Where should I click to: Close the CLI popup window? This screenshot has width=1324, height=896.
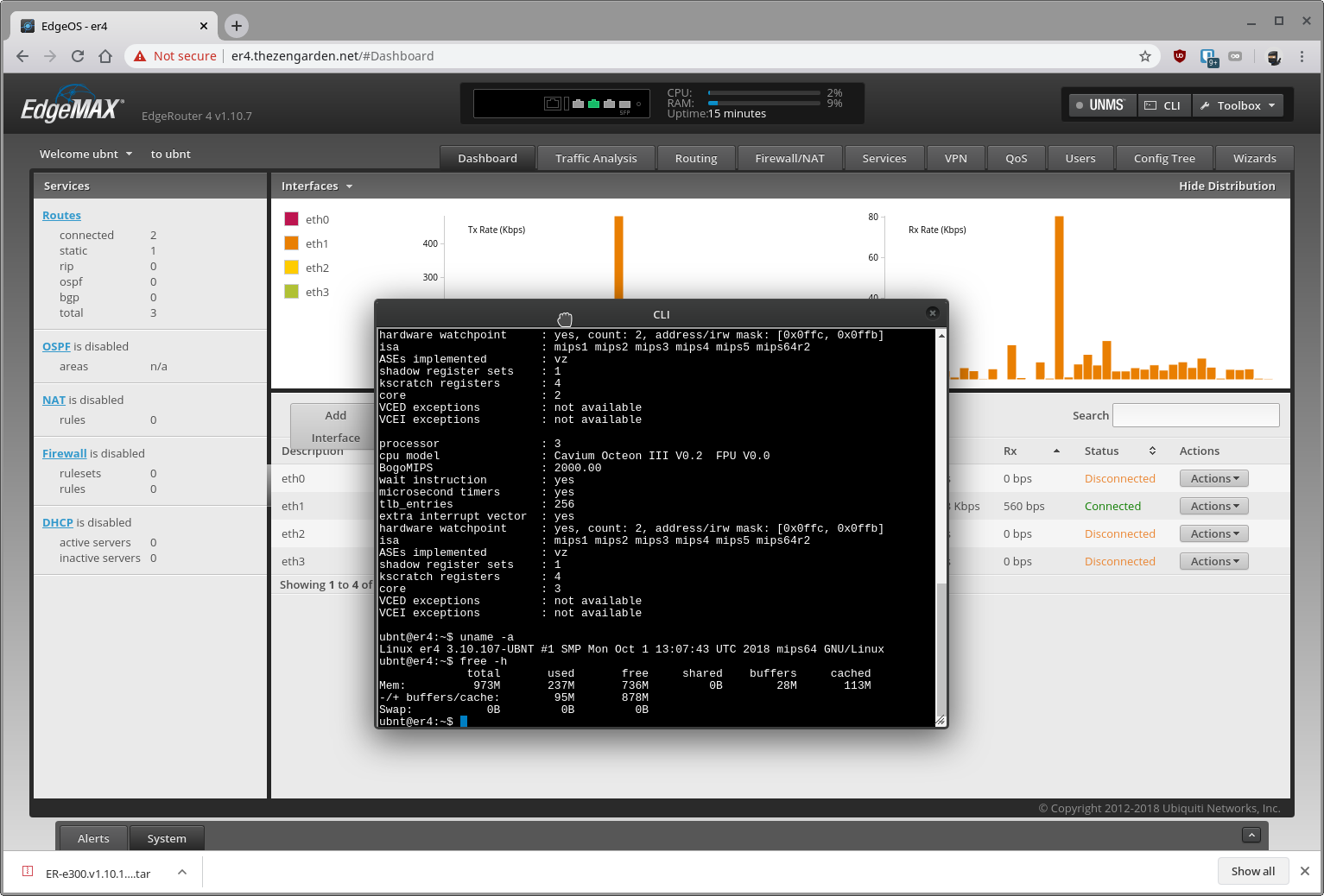click(x=932, y=312)
